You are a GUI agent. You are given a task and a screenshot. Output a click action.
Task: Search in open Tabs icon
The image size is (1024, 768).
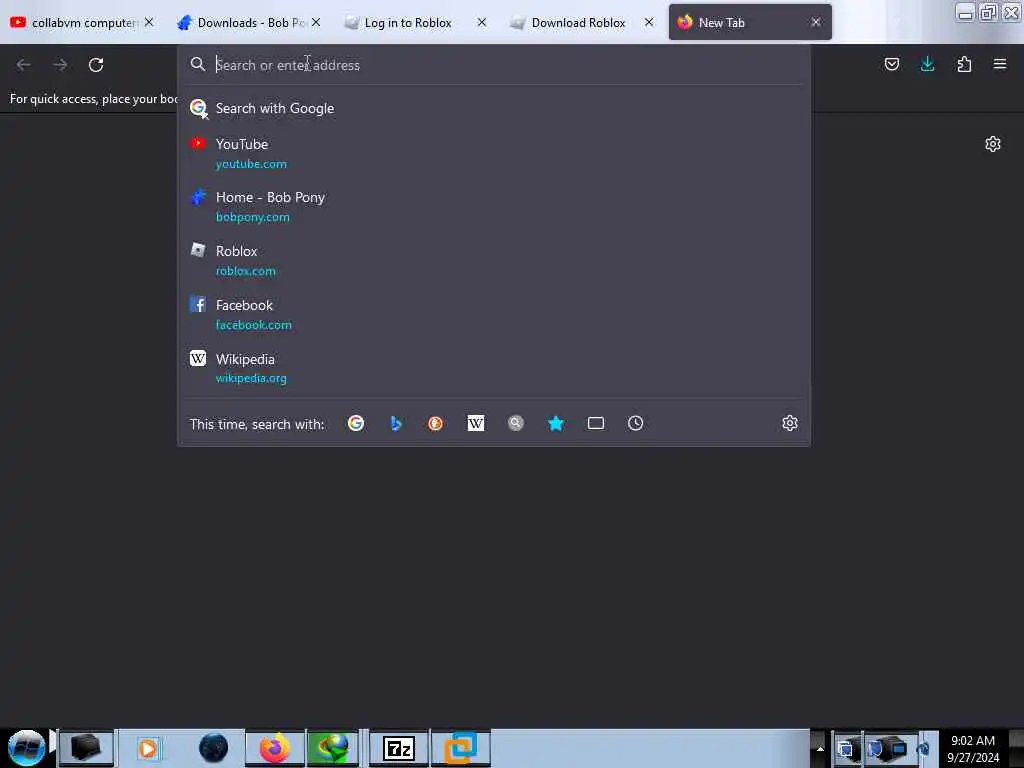pos(596,423)
